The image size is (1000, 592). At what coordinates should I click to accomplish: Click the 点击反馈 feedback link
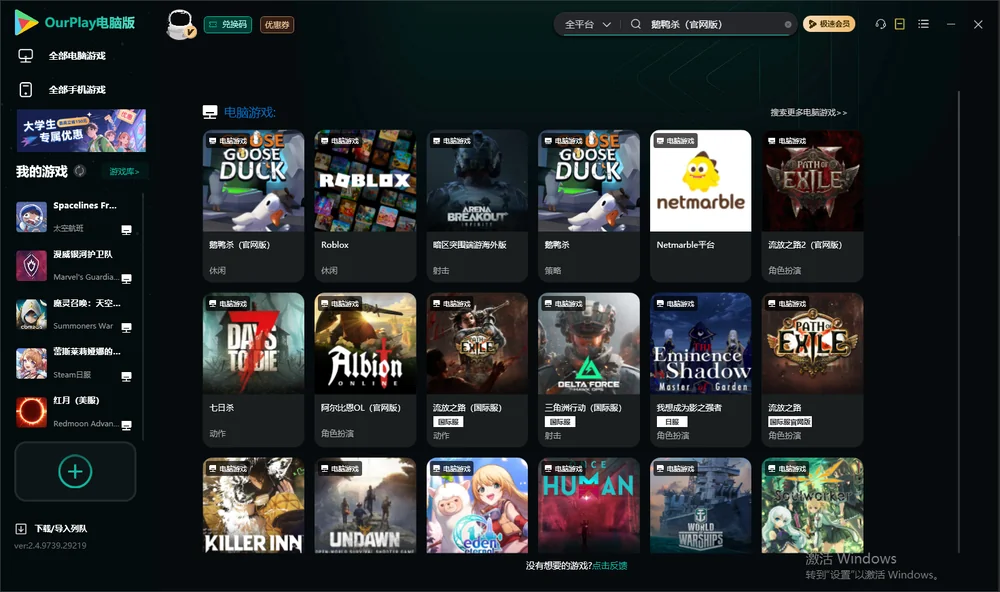tap(610, 566)
